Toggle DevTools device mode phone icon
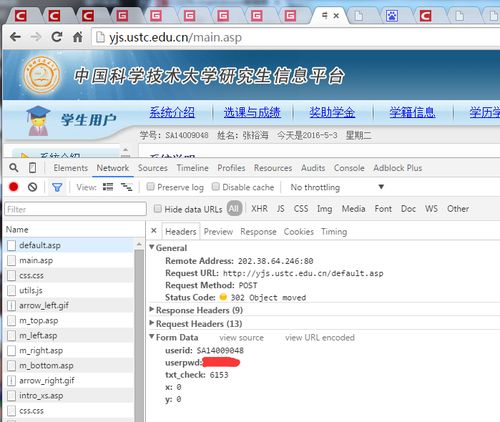500x422 pixels. pos(32,168)
